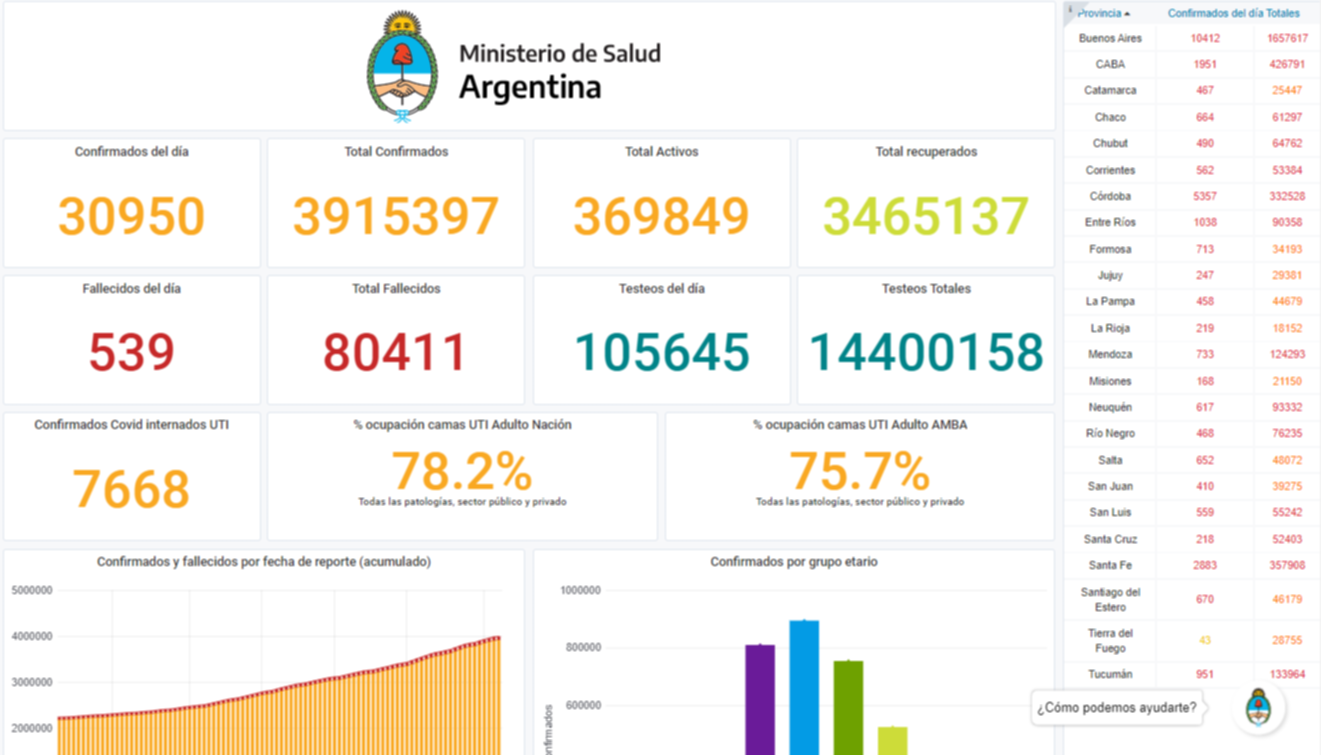Select the CABA province row

coord(1192,64)
